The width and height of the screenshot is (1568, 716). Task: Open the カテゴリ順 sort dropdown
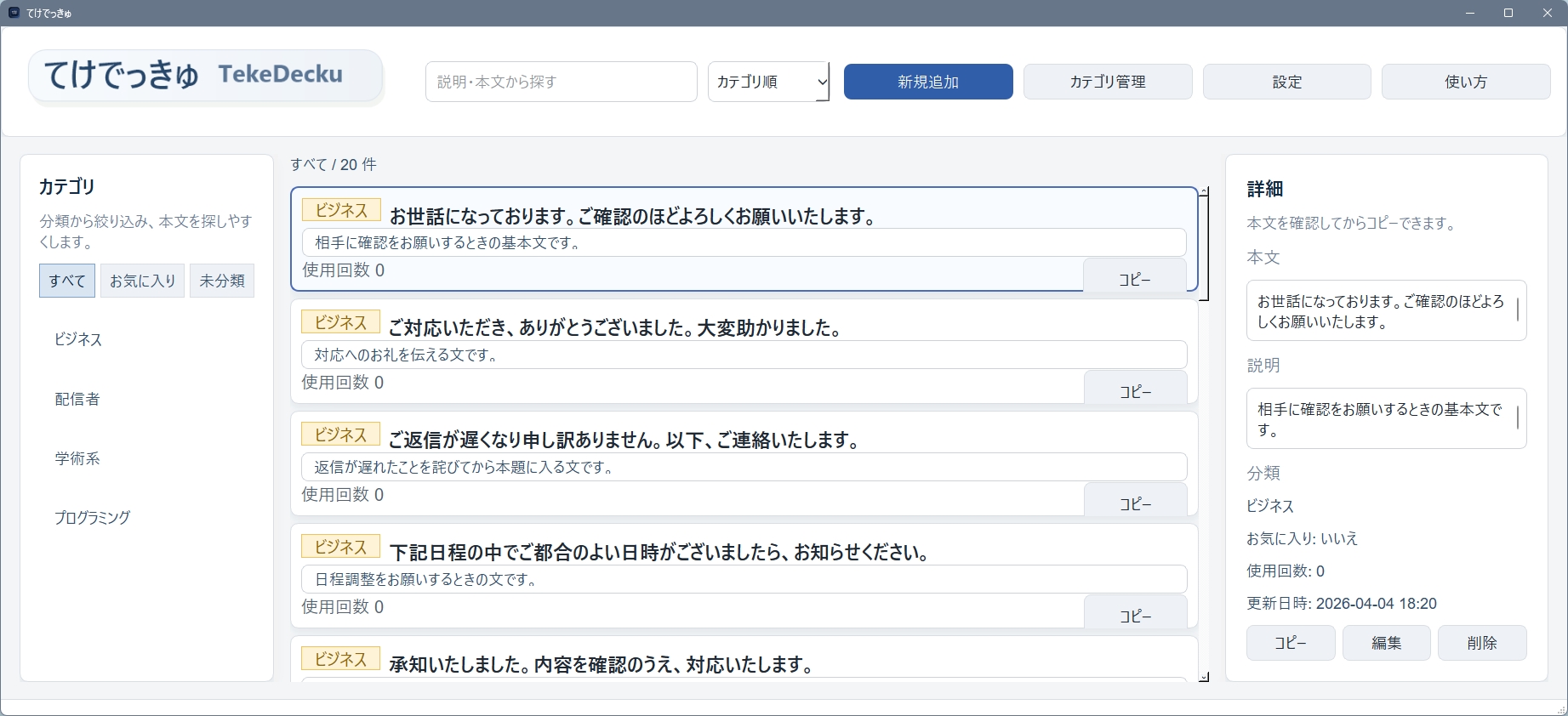(768, 82)
